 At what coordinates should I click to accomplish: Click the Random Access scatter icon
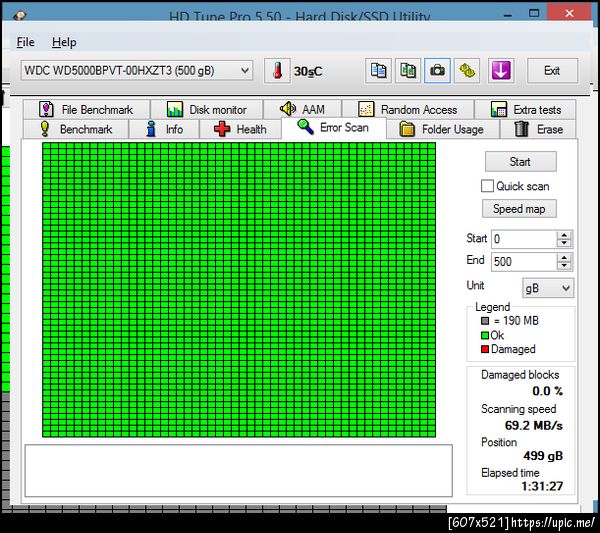(x=366, y=109)
